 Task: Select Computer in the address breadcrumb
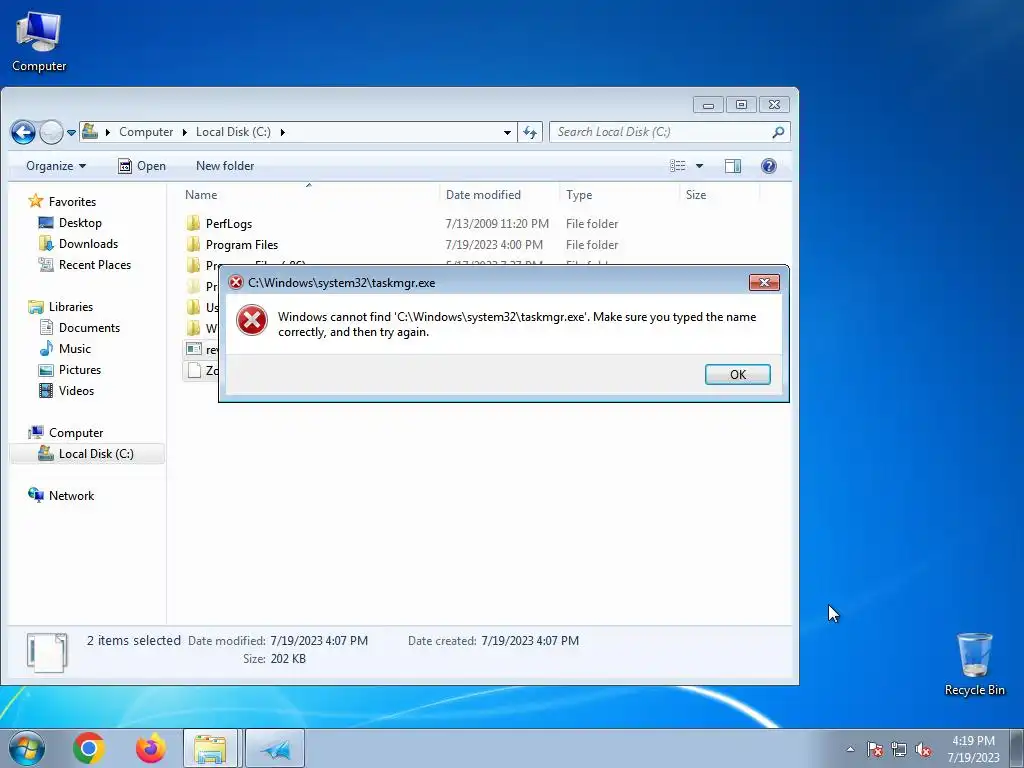146,132
